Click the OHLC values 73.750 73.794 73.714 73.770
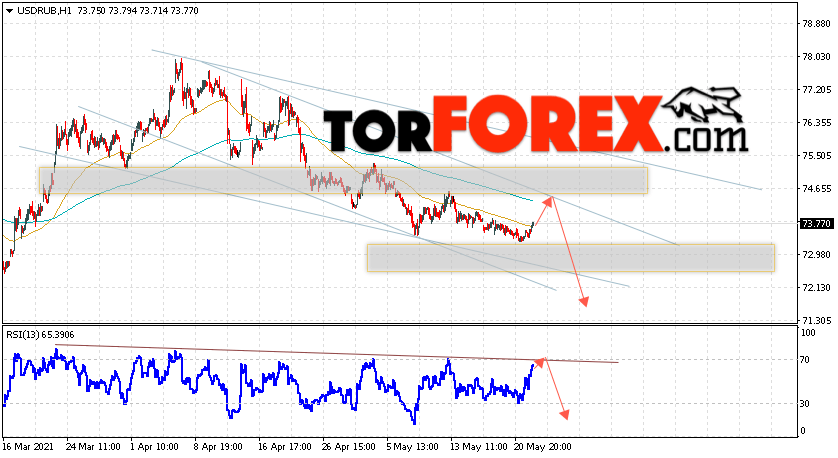This screenshot has height=458, width=838. (138, 11)
